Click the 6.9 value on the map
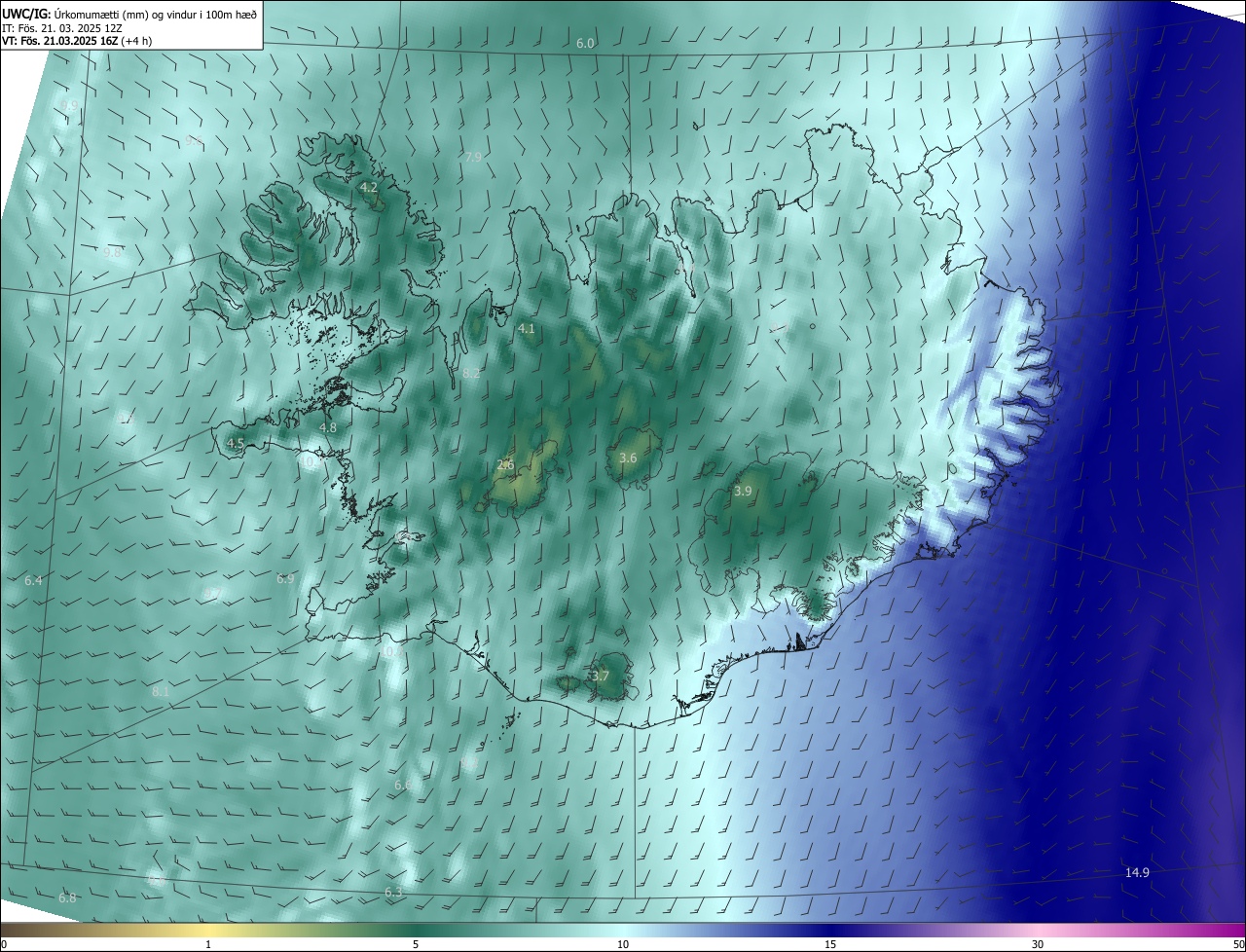This screenshot has height=952, width=1246. (284, 578)
